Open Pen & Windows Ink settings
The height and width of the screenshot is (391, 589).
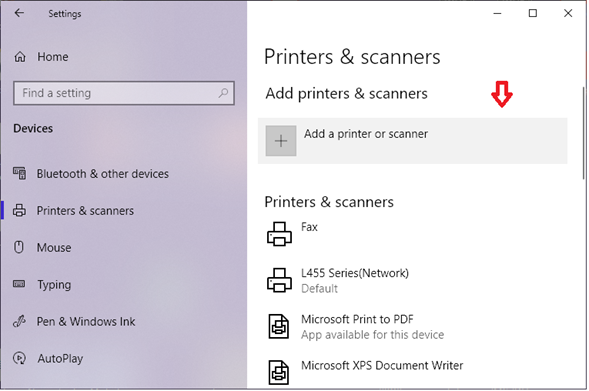coord(86,322)
